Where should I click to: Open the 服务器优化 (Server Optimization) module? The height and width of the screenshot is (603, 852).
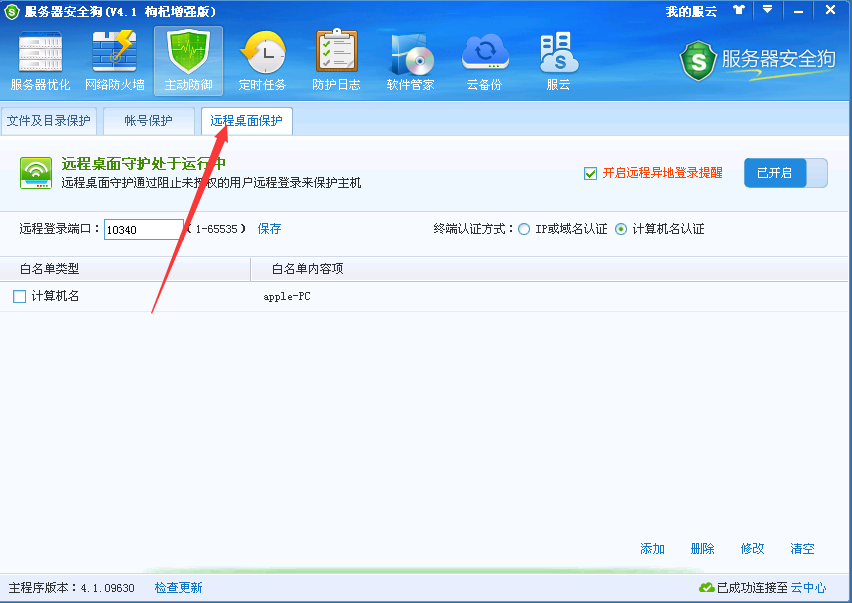point(39,60)
